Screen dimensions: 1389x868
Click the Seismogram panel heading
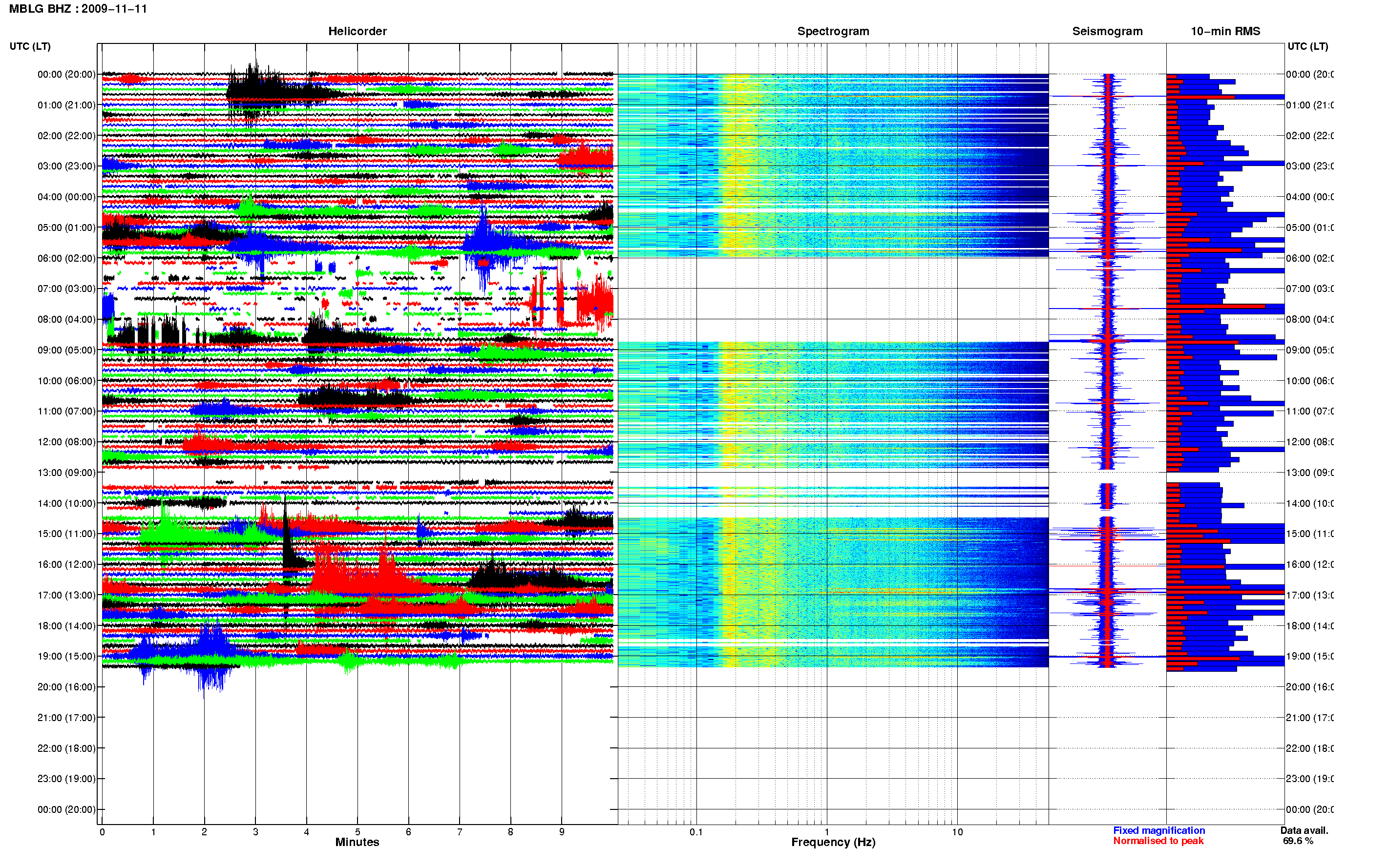[1107, 31]
